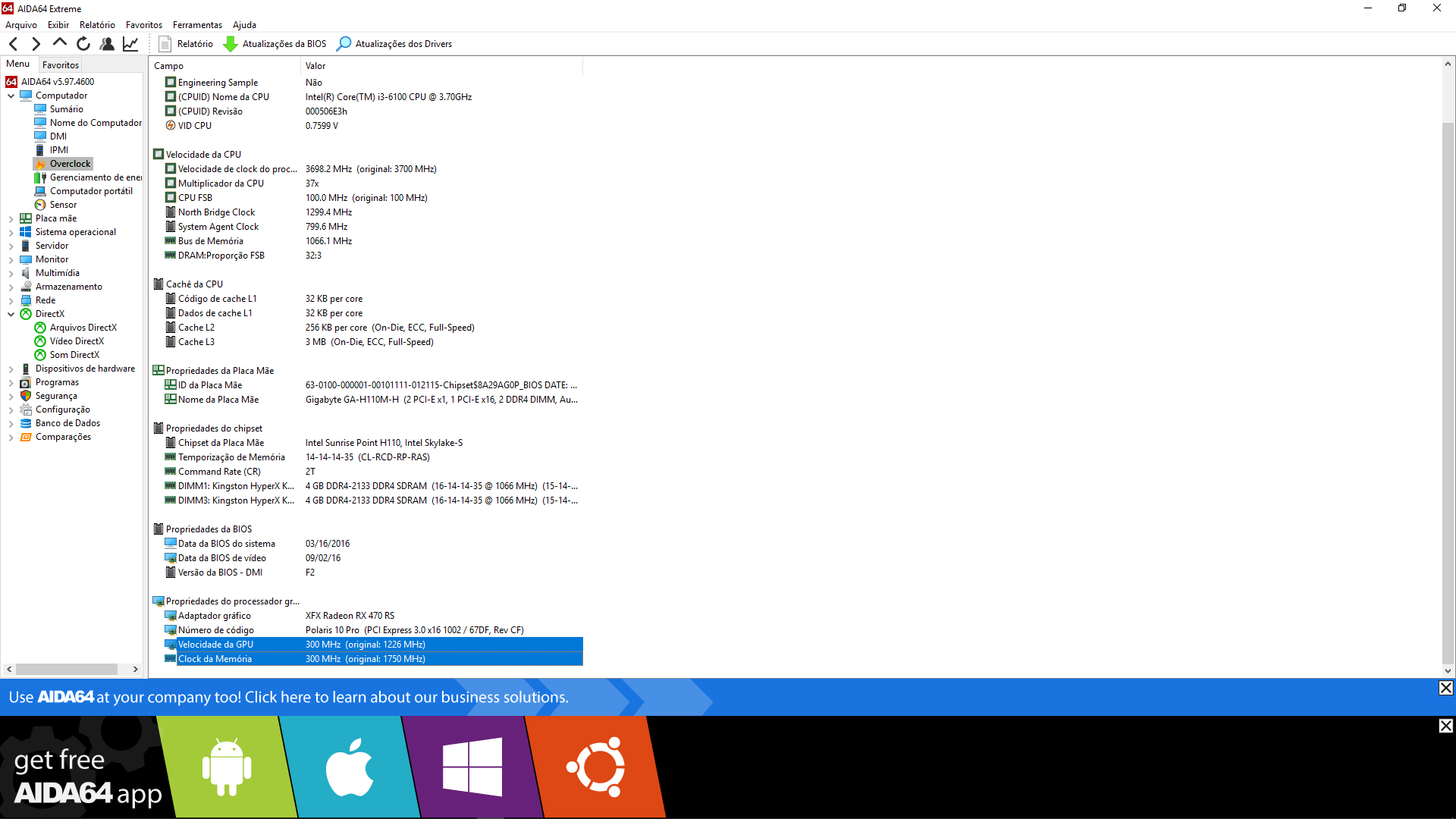Screen dimensions: 1456x819
Task: Click the Apple icon in the ad
Action: pos(350,767)
